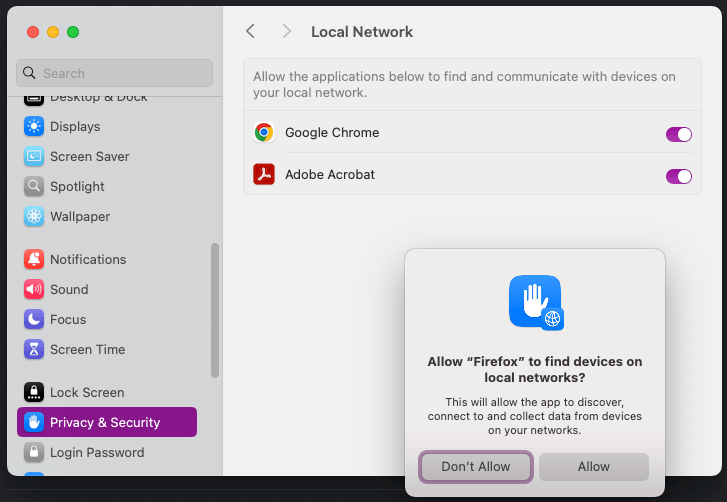
Task: Select the Spotlight magnifier icon
Action: [x=34, y=187]
